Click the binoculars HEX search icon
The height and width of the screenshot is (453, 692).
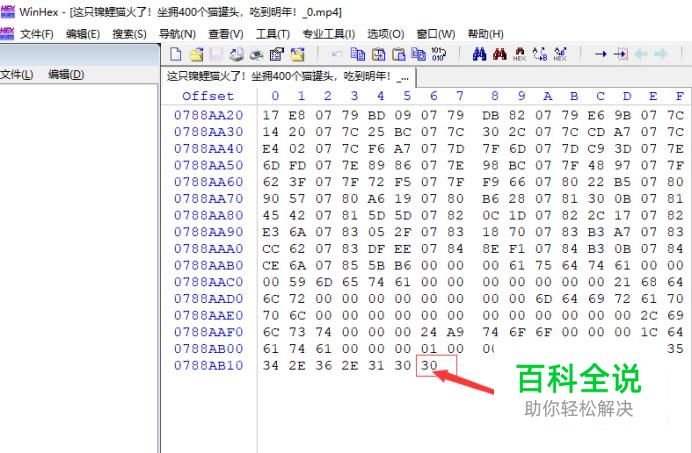519,54
